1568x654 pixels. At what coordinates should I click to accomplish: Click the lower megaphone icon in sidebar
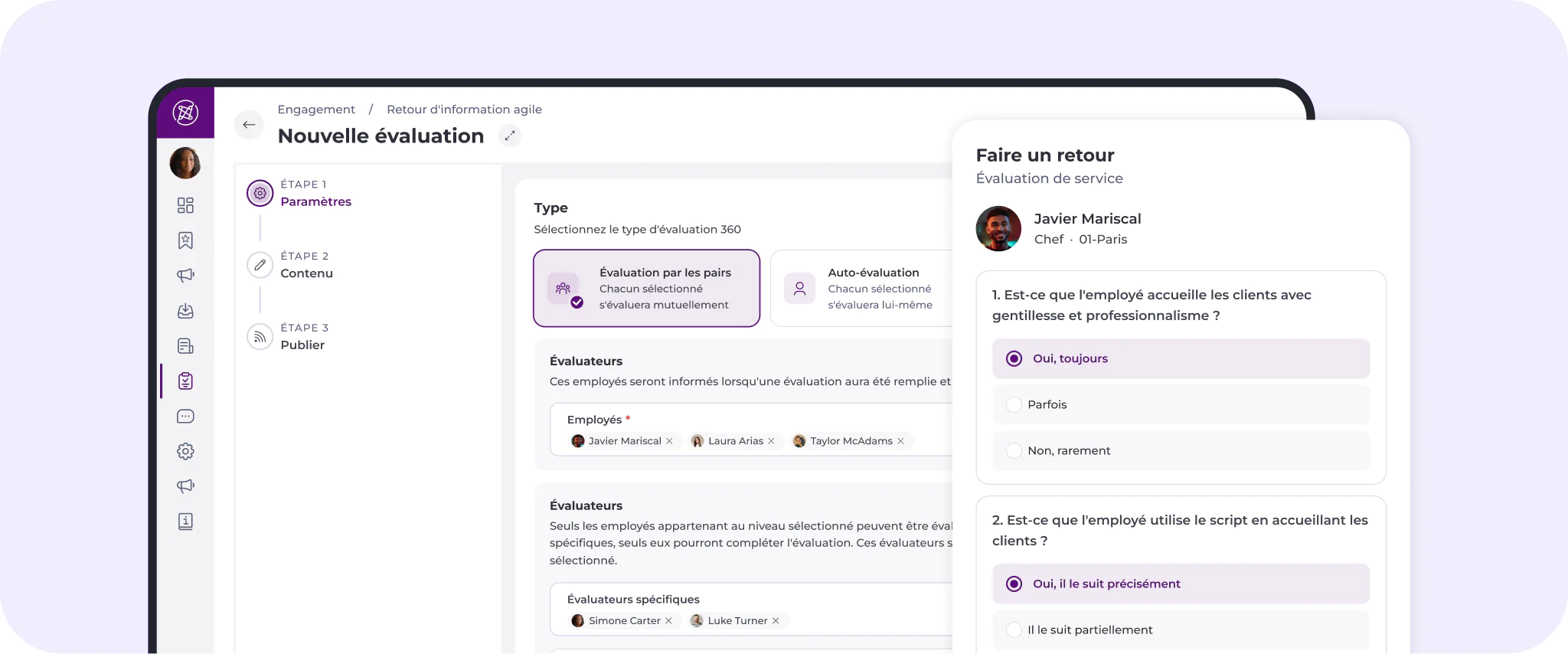point(185,486)
